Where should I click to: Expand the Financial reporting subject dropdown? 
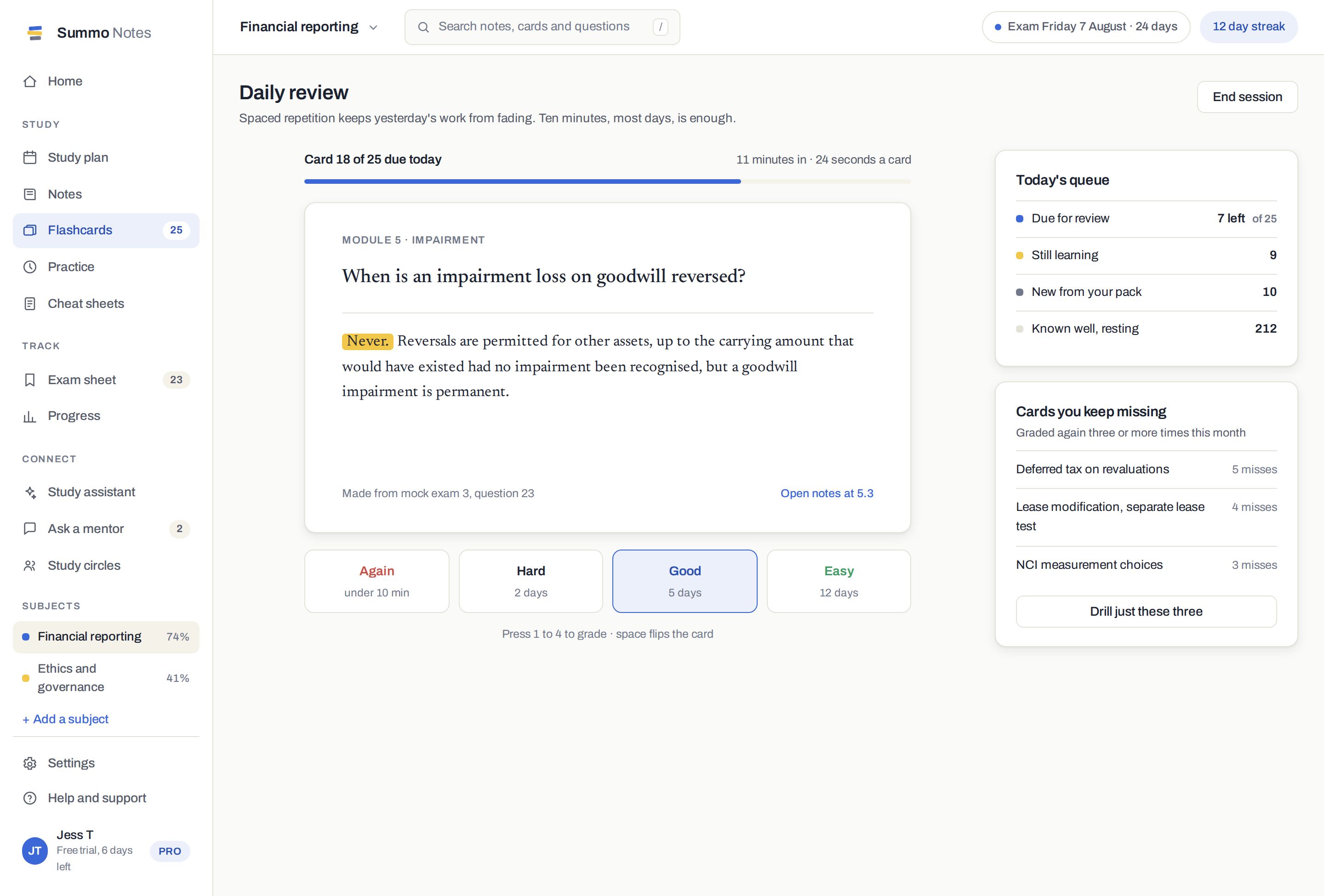click(309, 27)
